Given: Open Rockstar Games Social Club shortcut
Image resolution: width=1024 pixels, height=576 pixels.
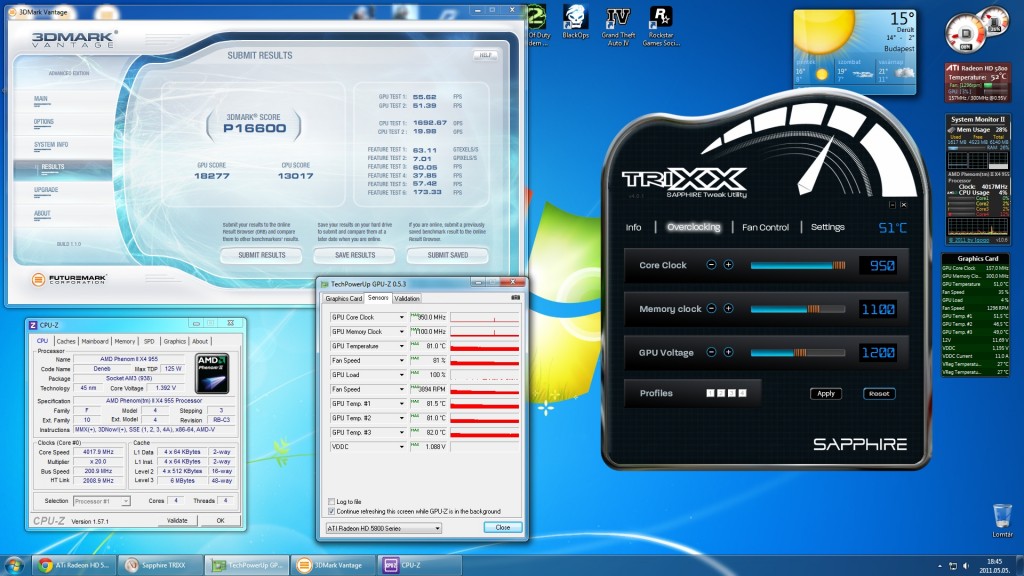Looking at the screenshot, I should click(x=661, y=26).
